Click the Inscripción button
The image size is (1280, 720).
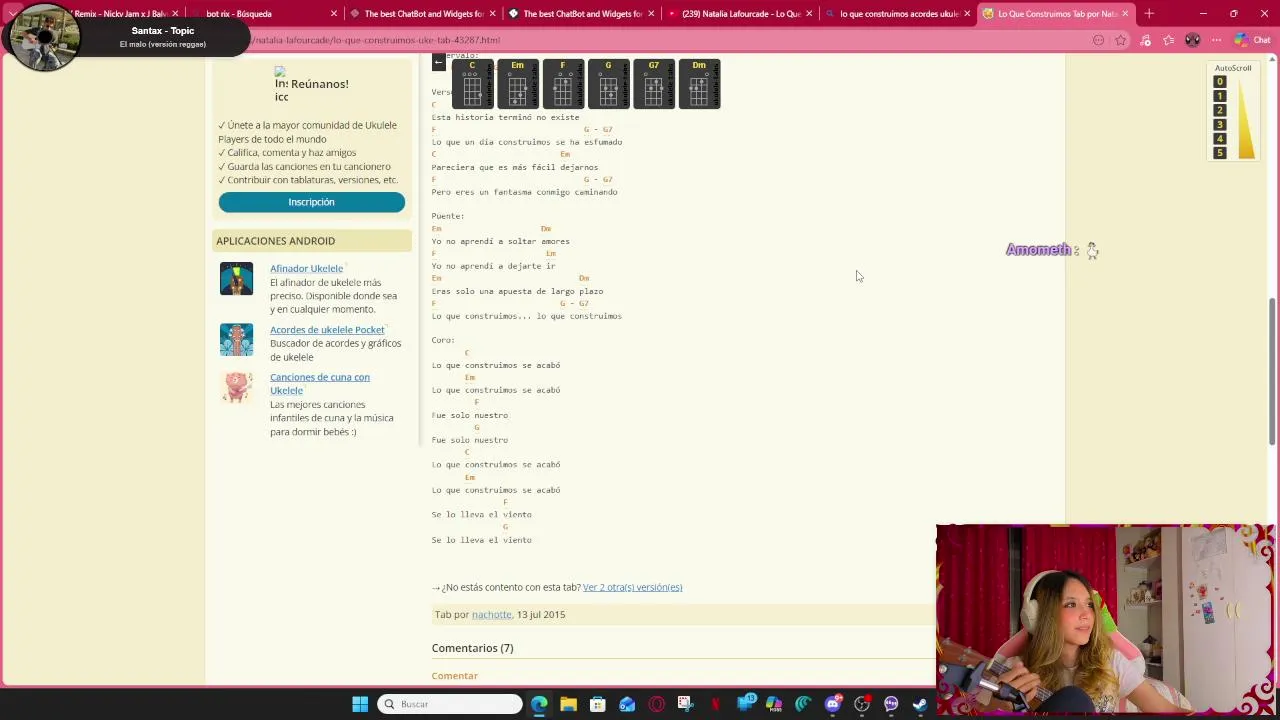311,202
